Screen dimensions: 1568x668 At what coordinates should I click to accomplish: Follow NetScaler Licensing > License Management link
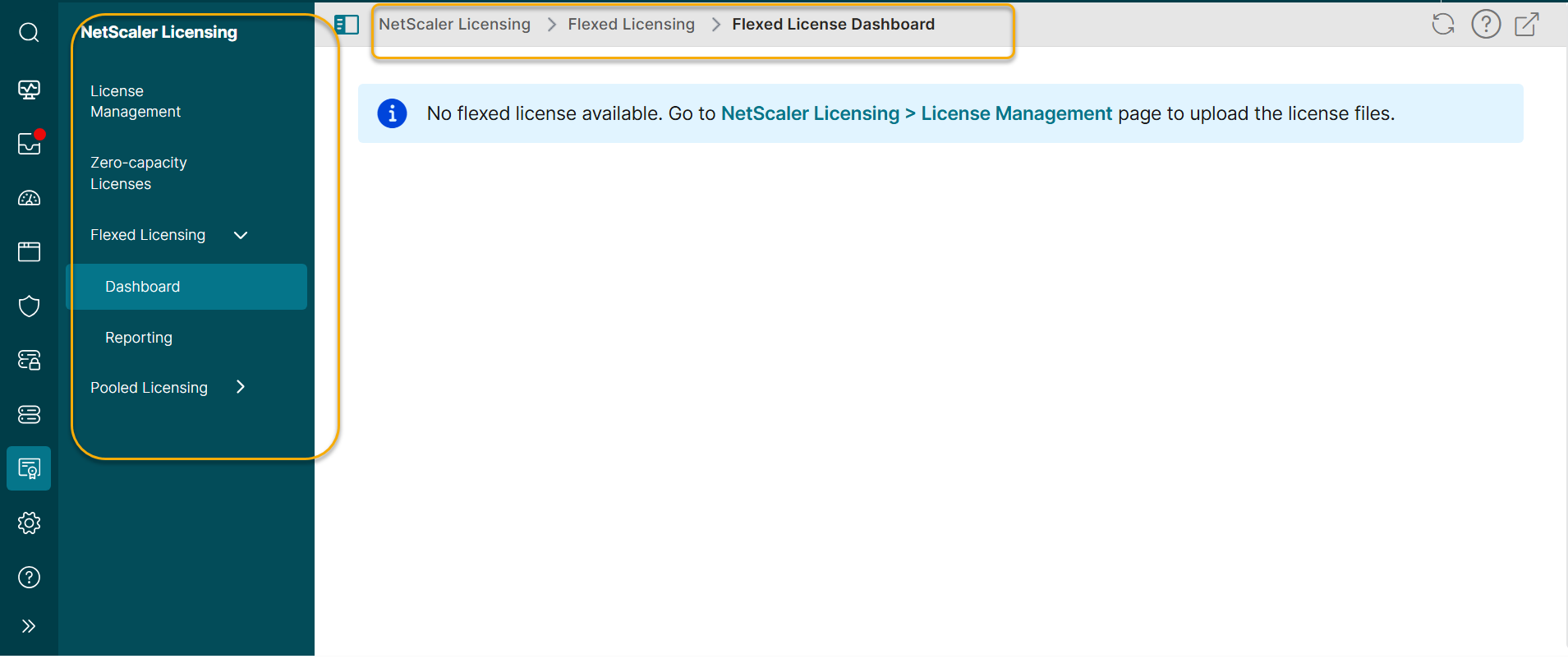pos(916,113)
